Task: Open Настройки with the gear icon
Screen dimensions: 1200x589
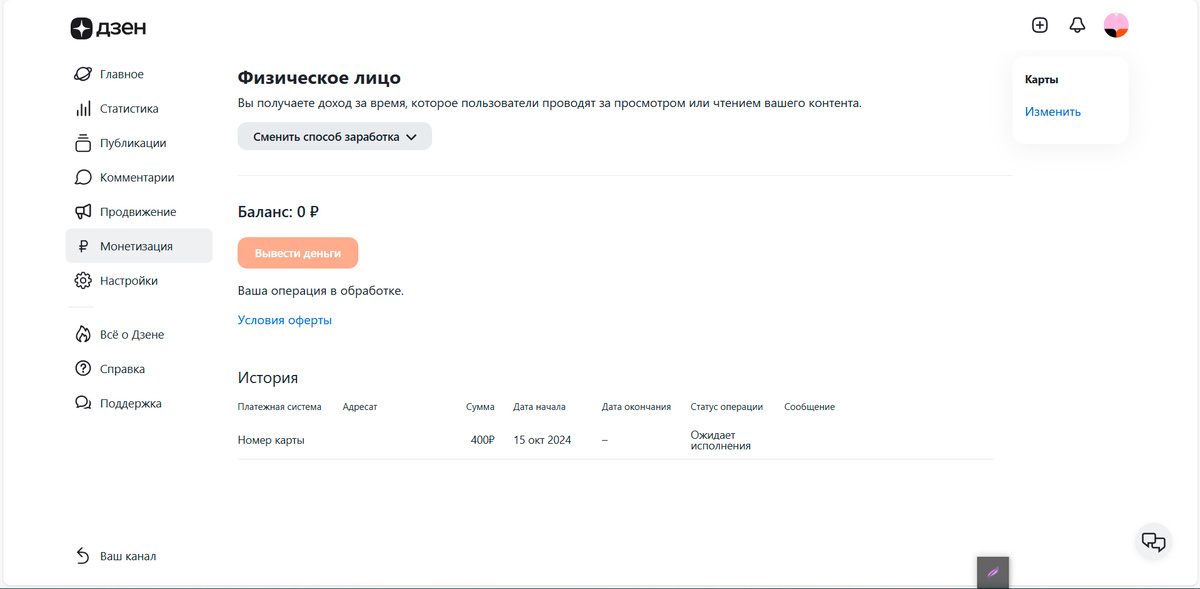Action: coord(82,280)
